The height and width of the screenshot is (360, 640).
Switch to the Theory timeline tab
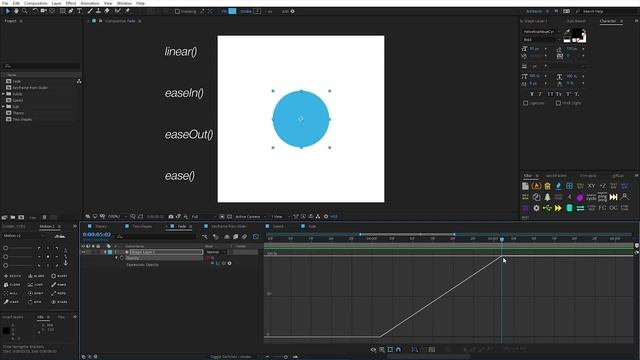(x=101, y=226)
